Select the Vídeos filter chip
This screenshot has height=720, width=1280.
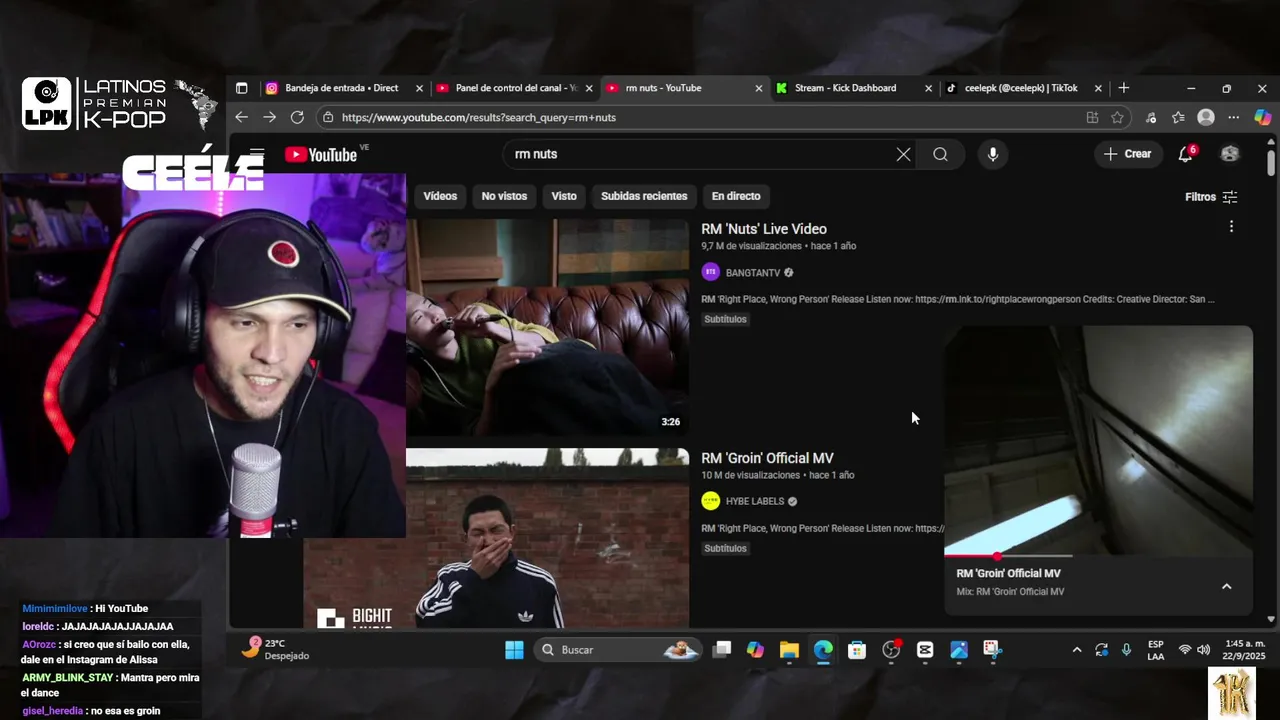[x=440, y=196]
